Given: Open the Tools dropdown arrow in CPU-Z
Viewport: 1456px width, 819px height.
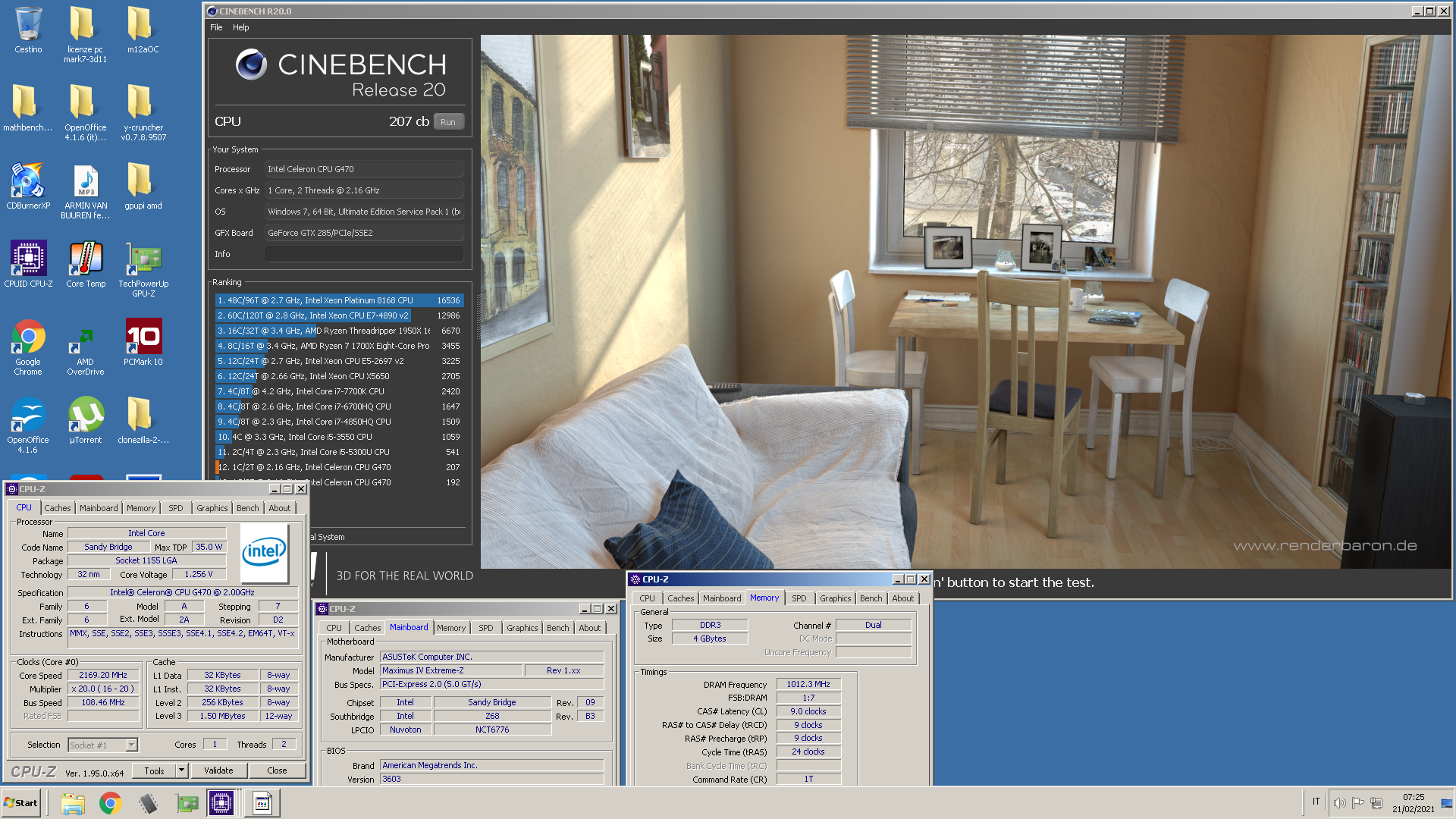Looking at the screenshot, I should pyautogui.click(x=181, y=770).
